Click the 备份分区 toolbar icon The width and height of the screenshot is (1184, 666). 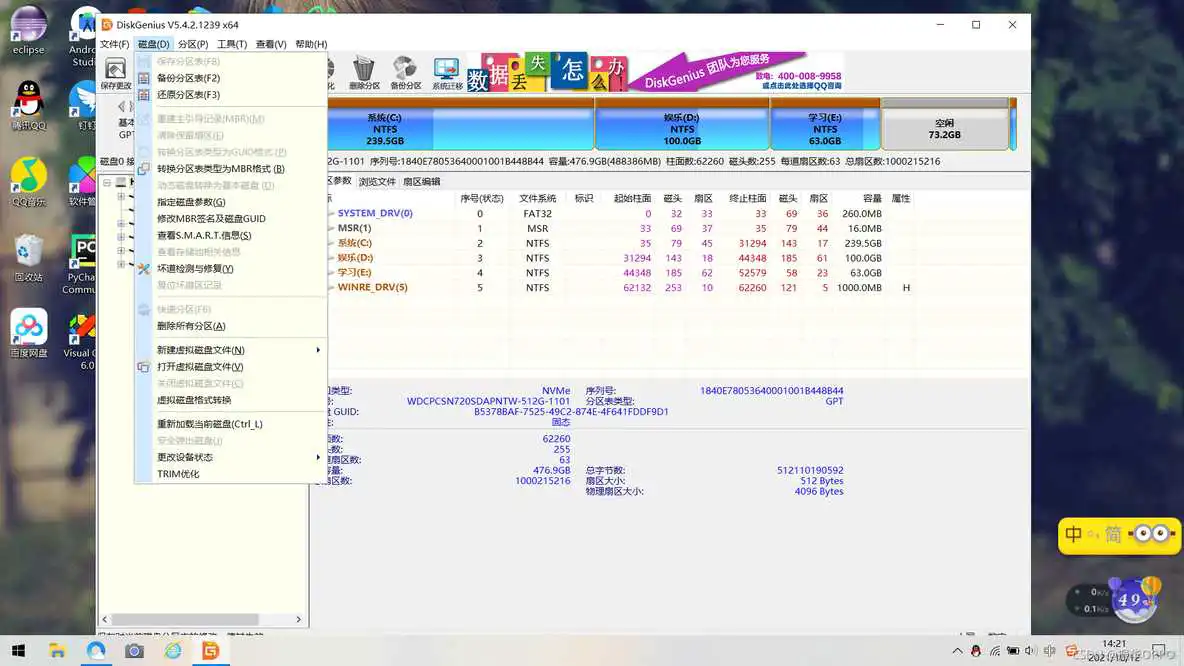405,72
